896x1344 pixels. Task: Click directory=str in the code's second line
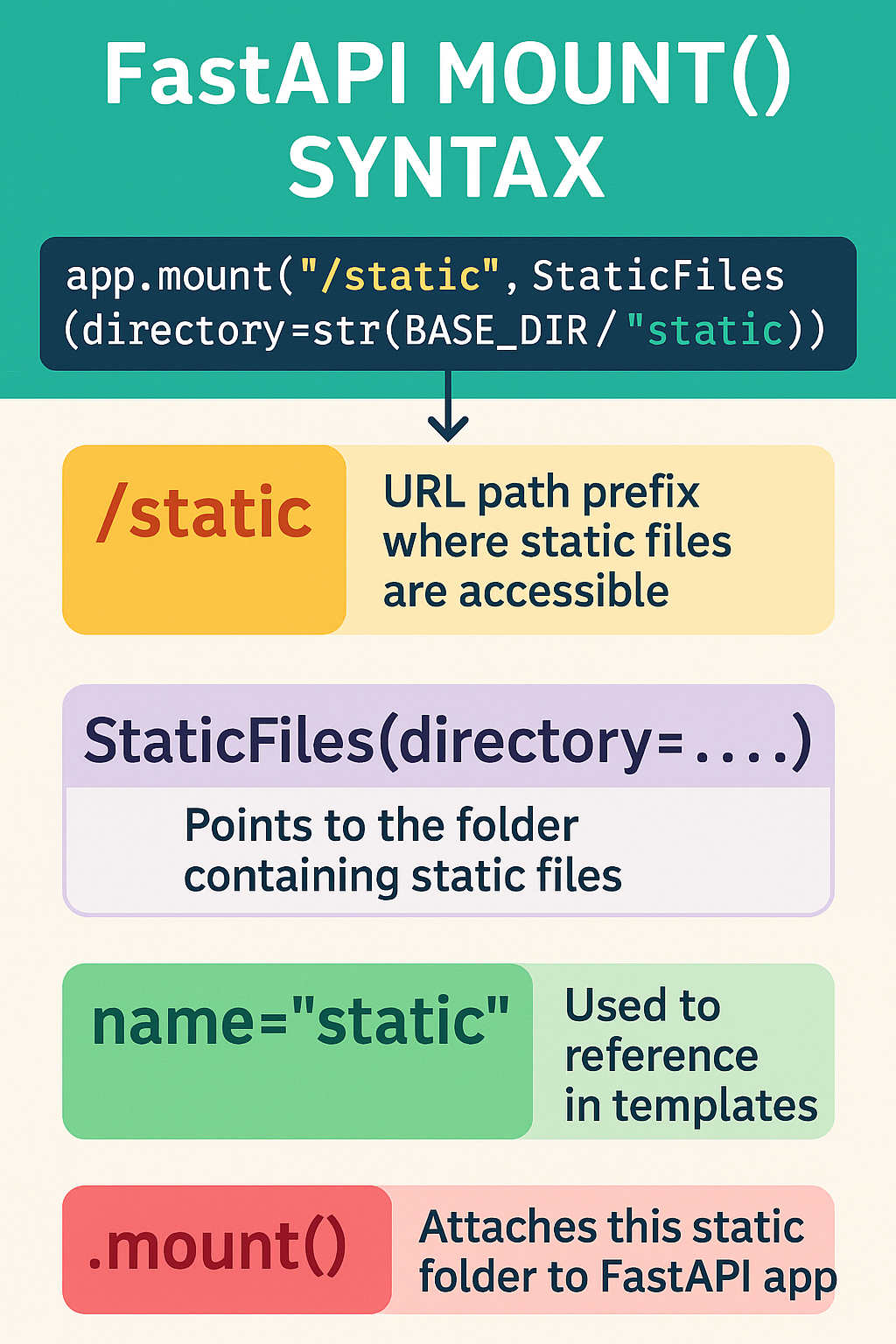click(x=229, y=331)
